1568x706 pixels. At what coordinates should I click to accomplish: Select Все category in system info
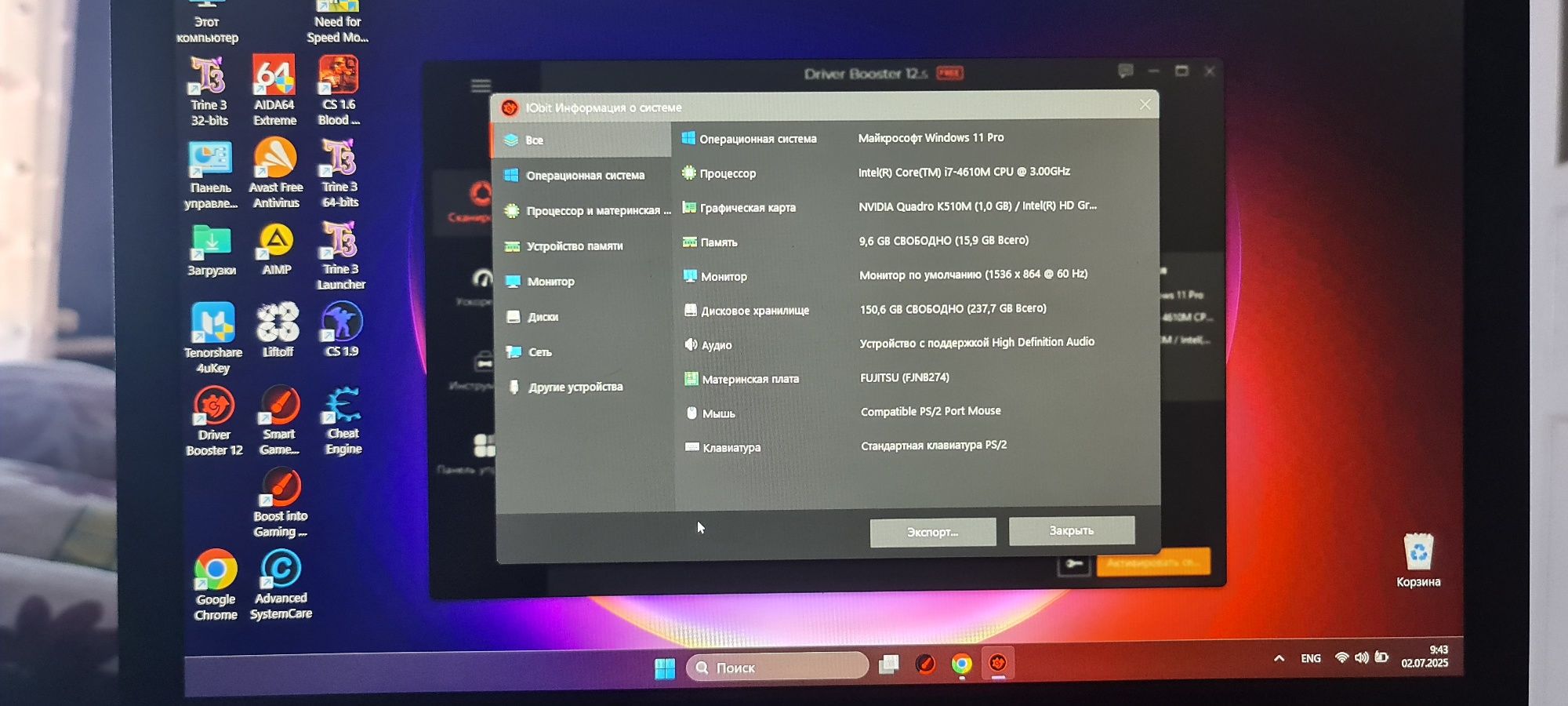coord(582,140)
